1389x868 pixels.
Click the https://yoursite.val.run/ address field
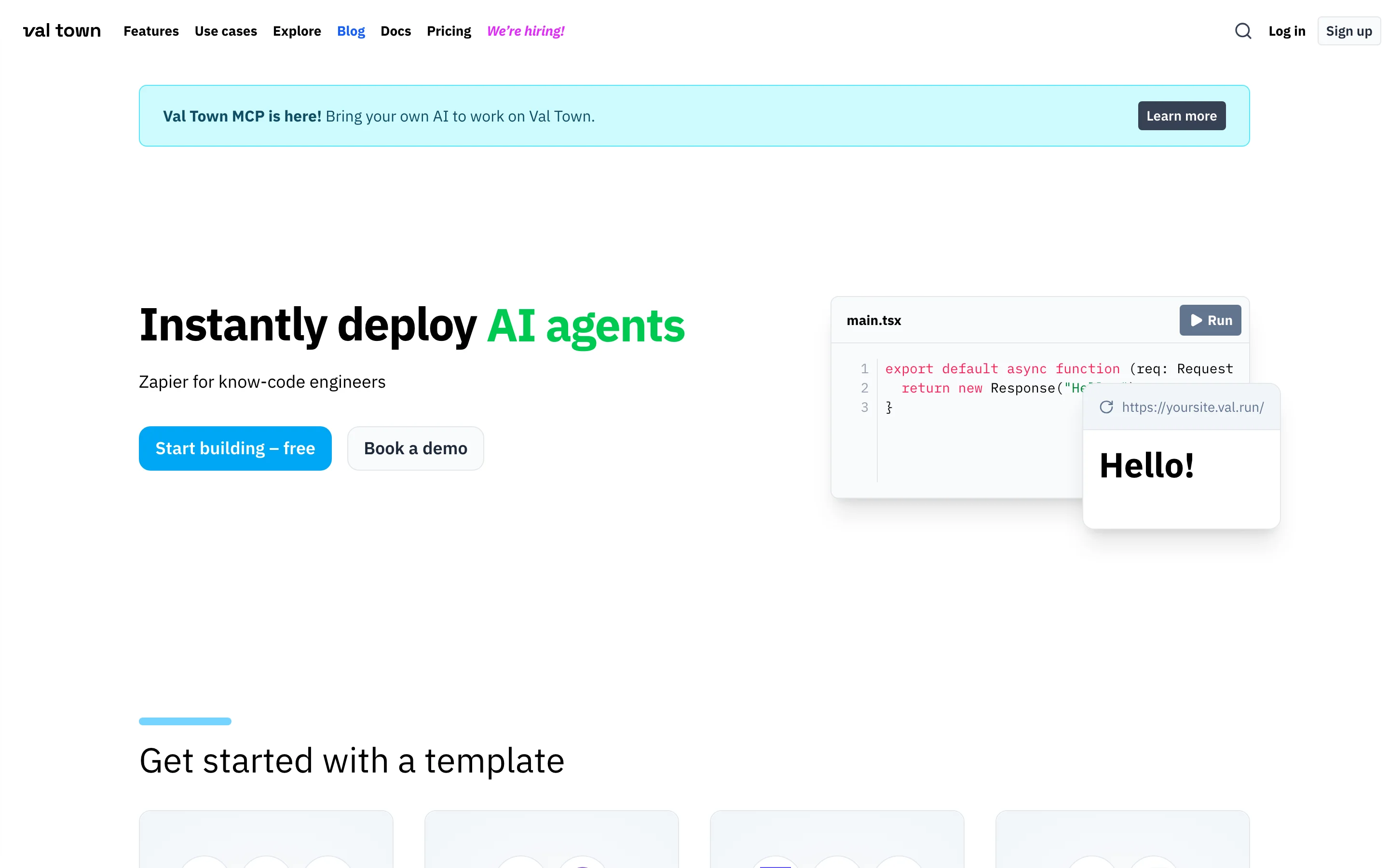click(1192, 407)
